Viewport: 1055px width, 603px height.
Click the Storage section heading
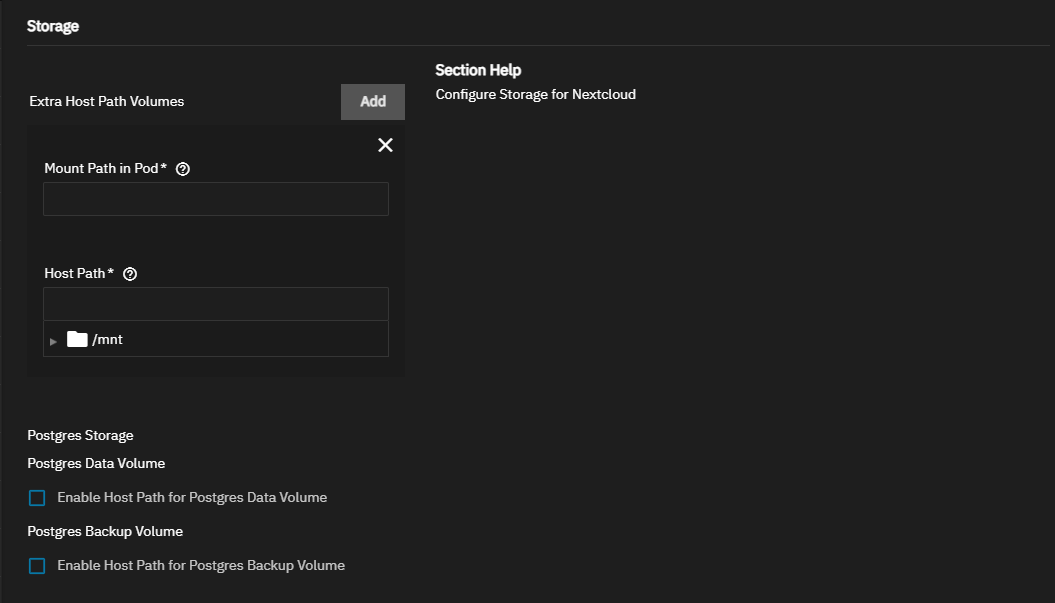[53, 27]
